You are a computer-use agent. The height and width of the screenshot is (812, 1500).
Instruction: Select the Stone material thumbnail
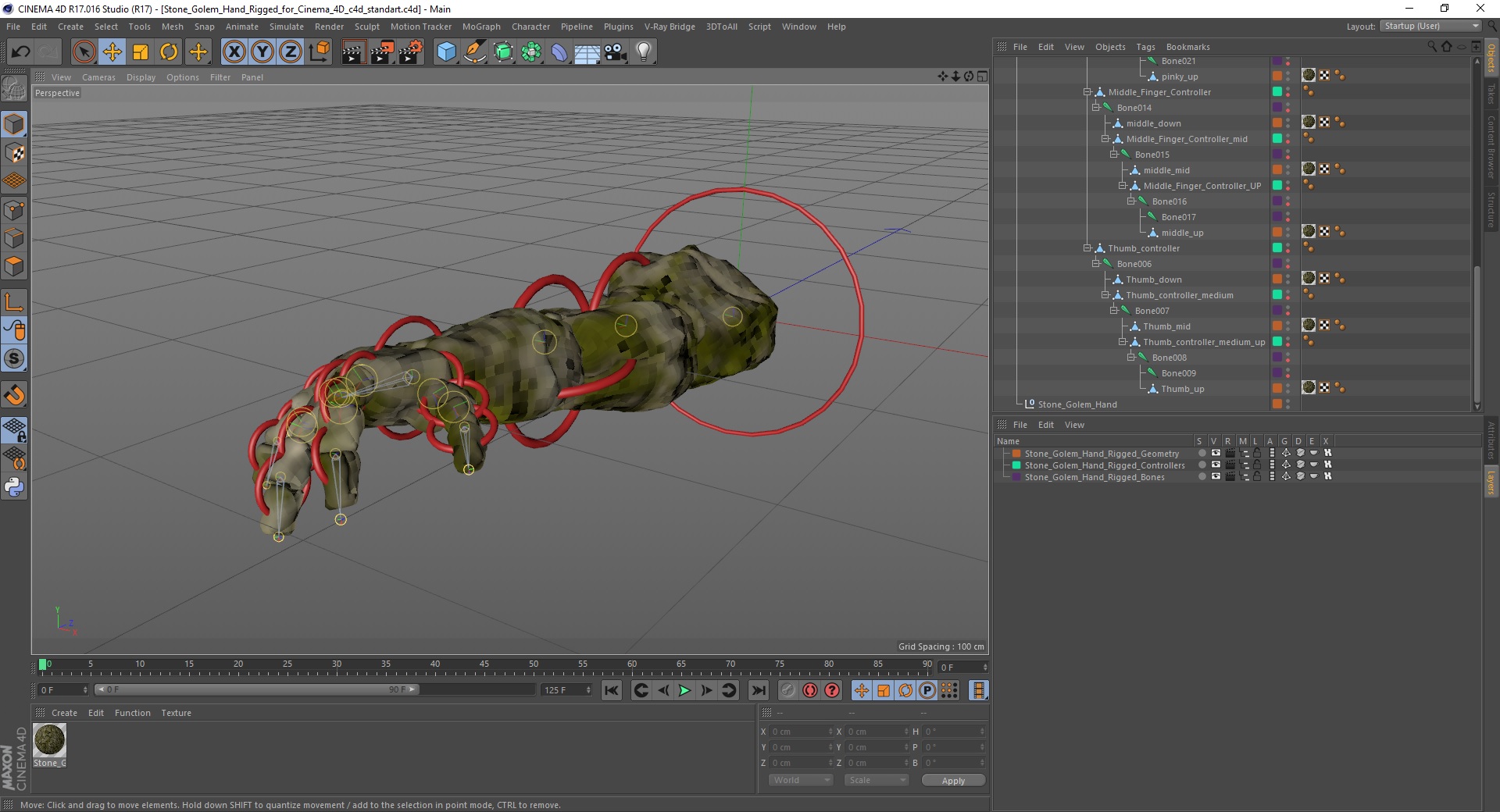tap(49, 740)
